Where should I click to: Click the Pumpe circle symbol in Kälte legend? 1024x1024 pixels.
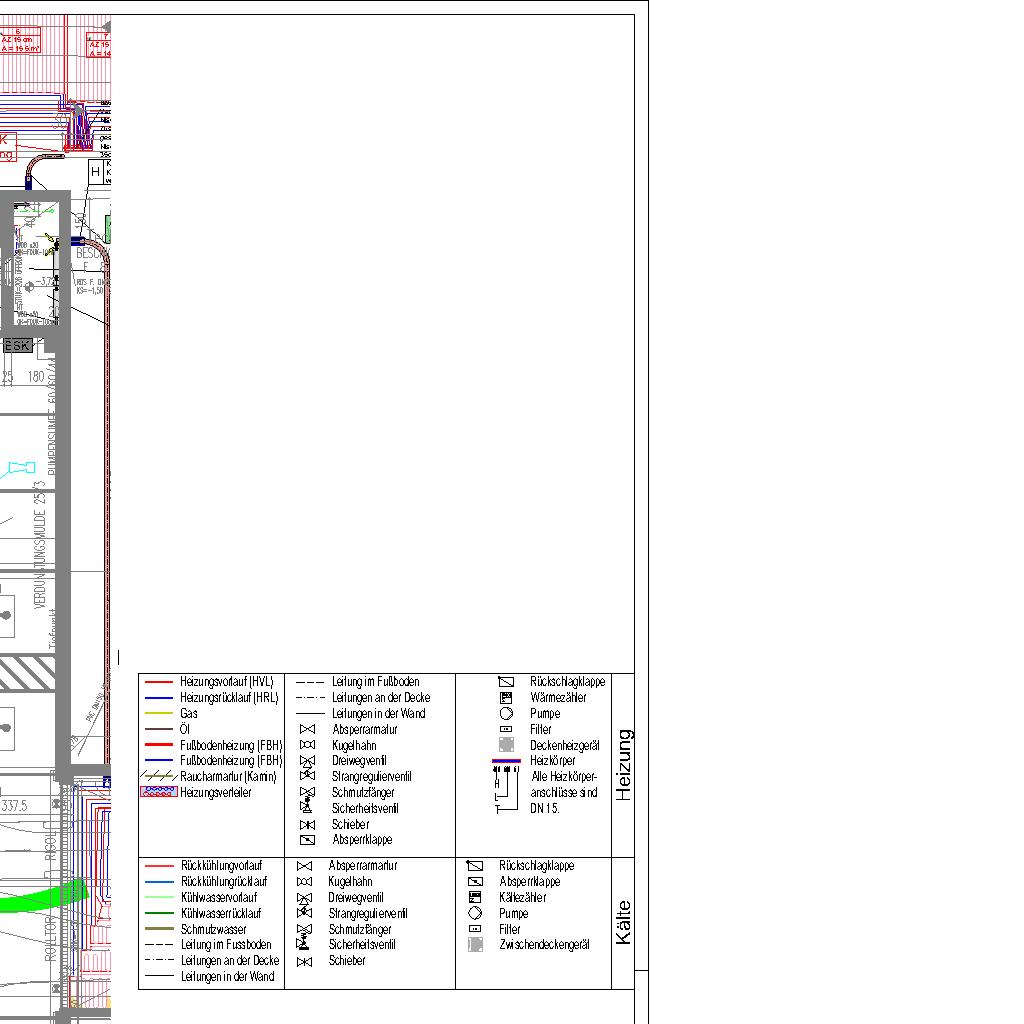(475, 913)
